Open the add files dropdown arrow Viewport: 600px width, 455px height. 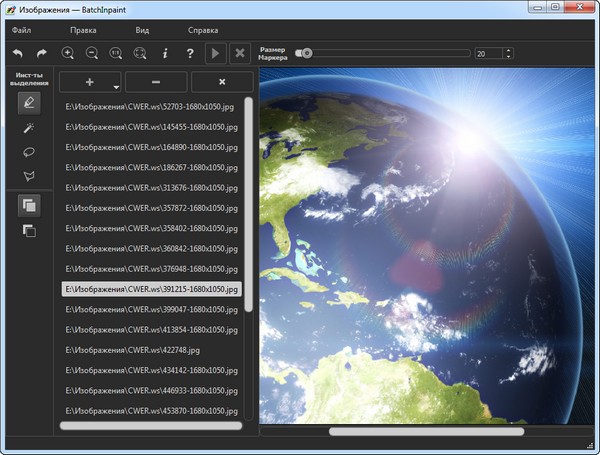tap(116, 87)
